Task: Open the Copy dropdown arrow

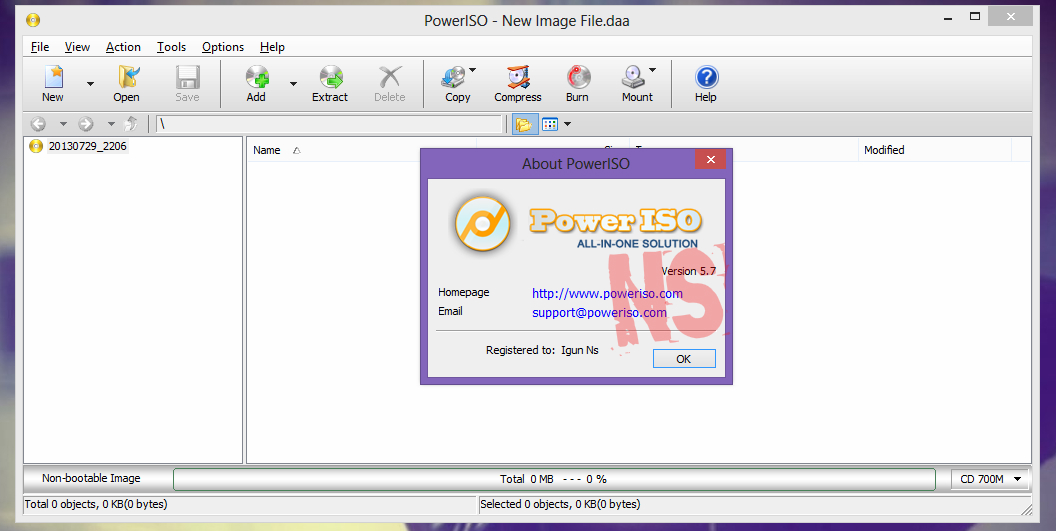Action: tap(473, 69)
